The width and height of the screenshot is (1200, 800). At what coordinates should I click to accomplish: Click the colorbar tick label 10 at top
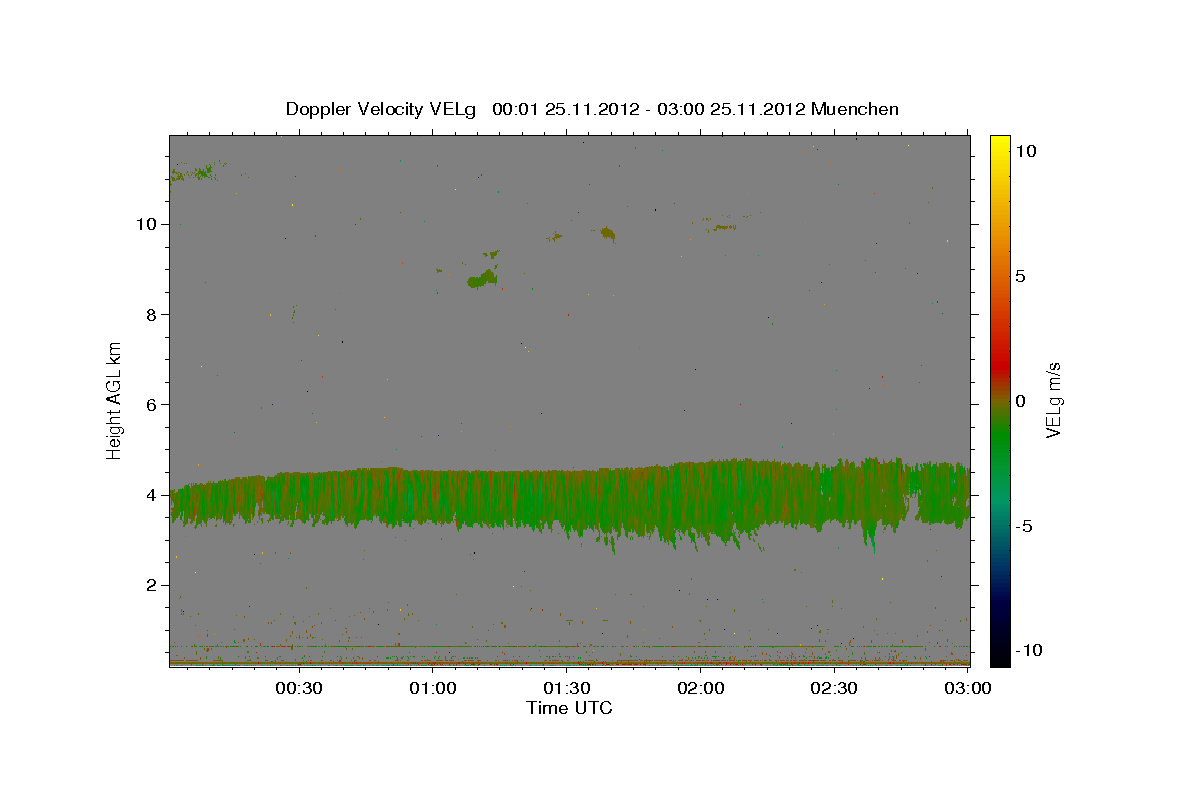point(1026,151)
